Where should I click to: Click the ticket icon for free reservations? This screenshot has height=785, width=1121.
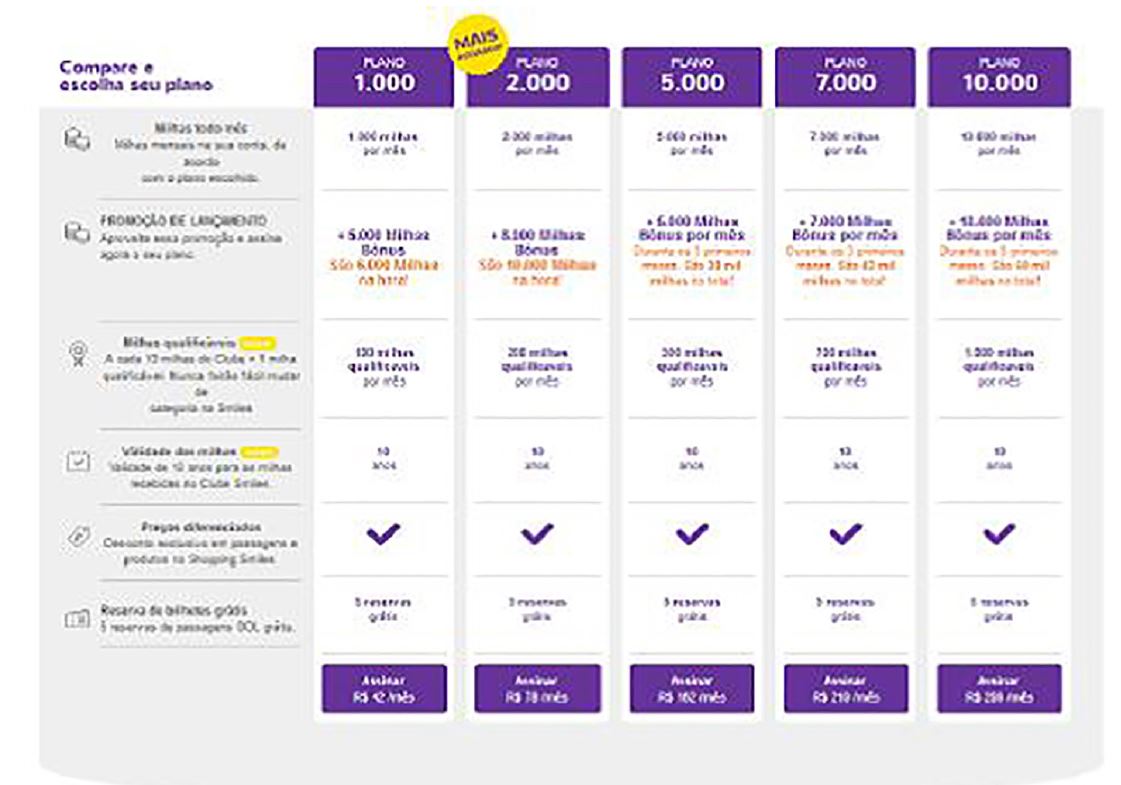click(x=77, y=619)
